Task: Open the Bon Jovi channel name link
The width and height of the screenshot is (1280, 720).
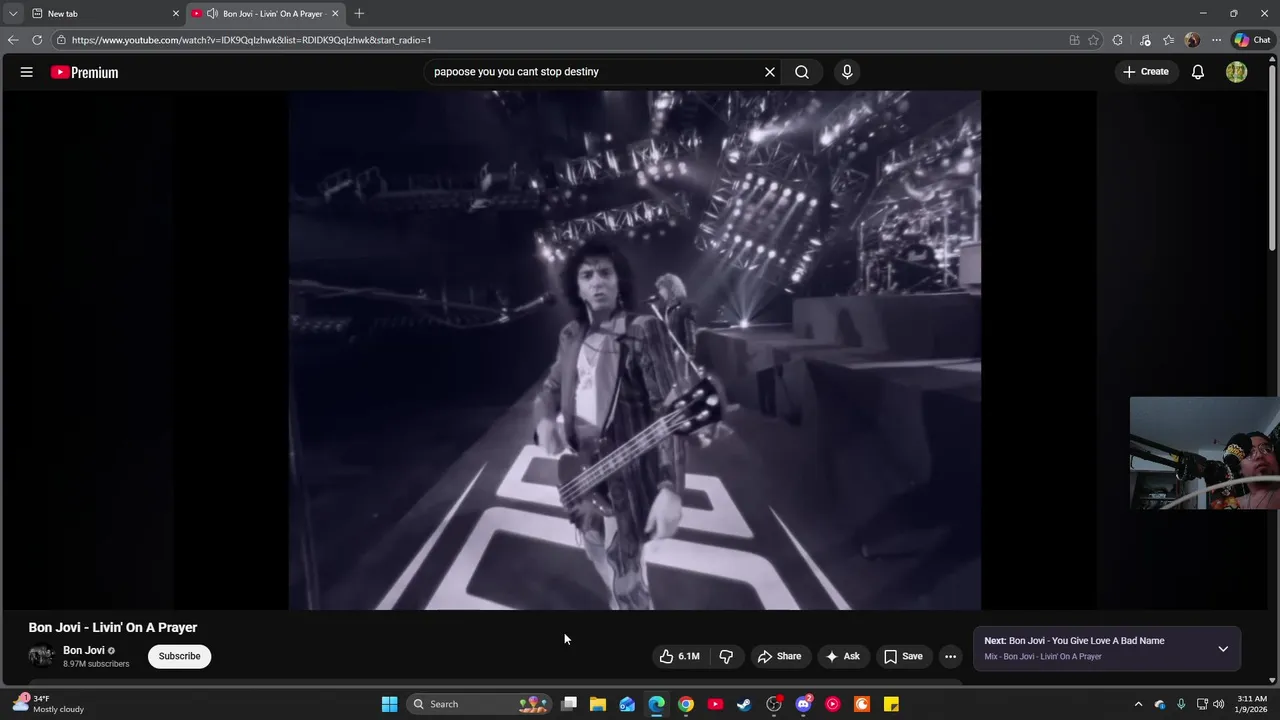Action: [84, 650]
